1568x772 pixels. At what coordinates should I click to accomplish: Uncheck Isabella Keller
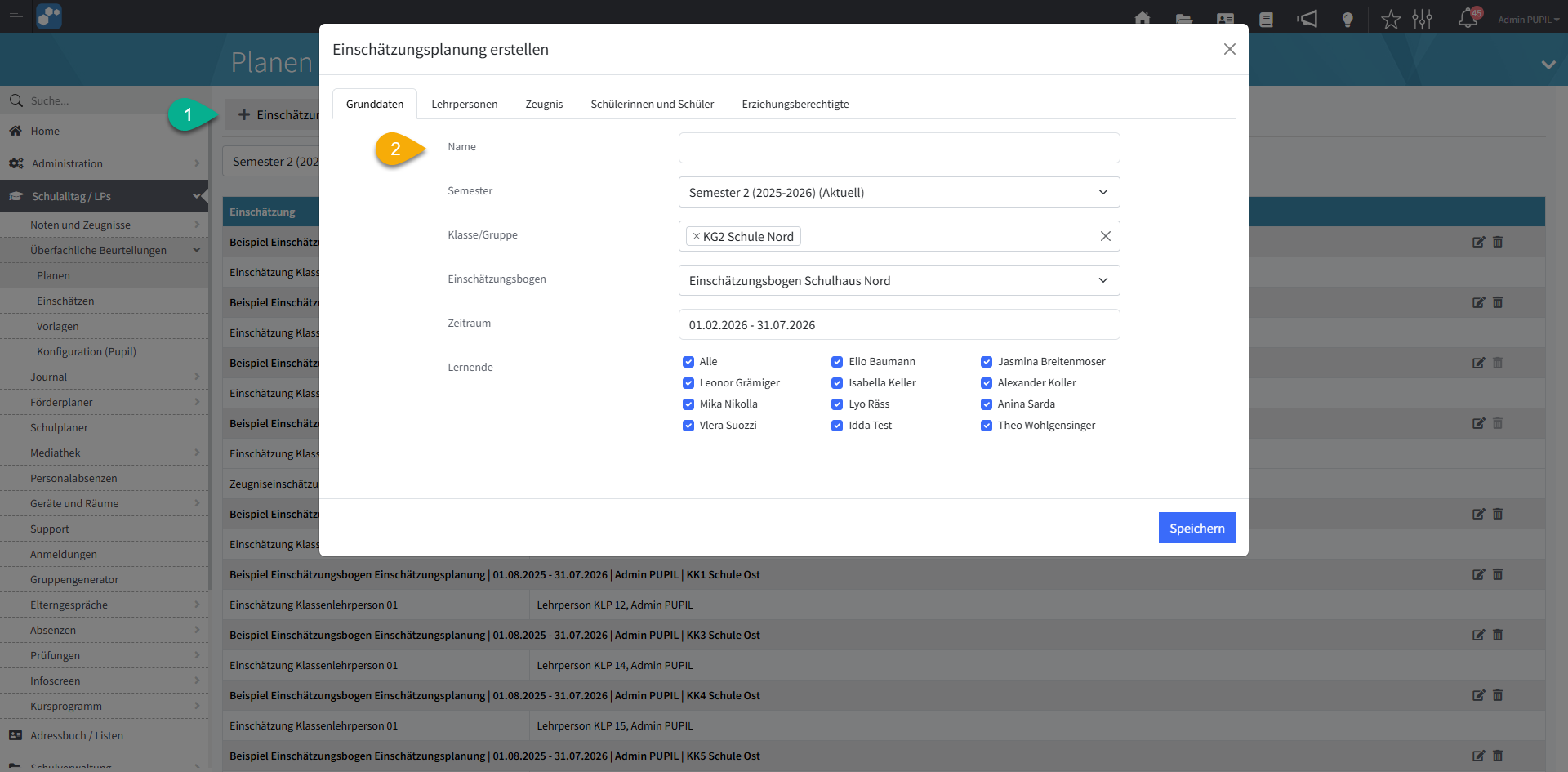pos(837,383)
